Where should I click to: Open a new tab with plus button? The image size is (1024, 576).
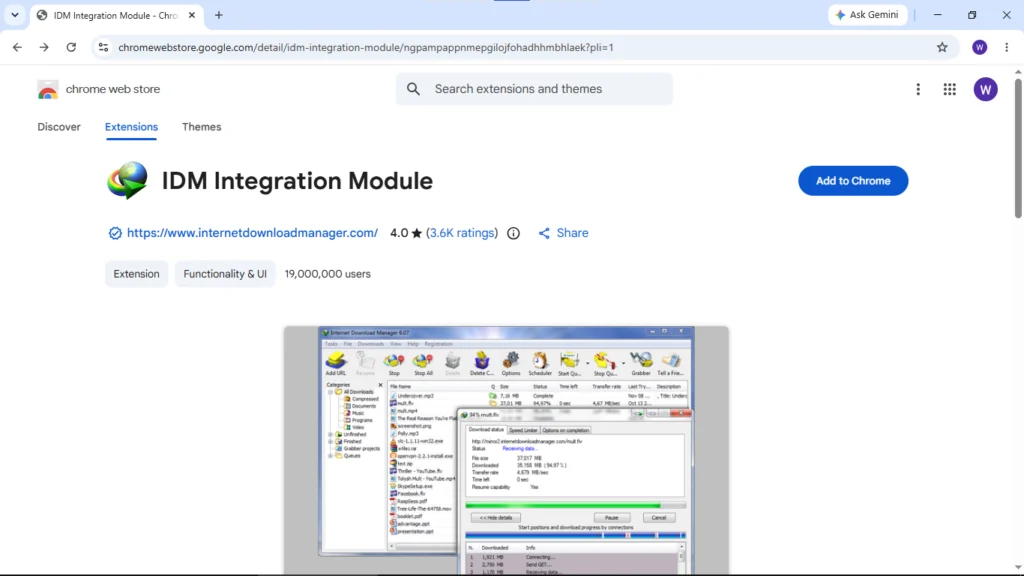pyautogui.click(x=219, y=15)
